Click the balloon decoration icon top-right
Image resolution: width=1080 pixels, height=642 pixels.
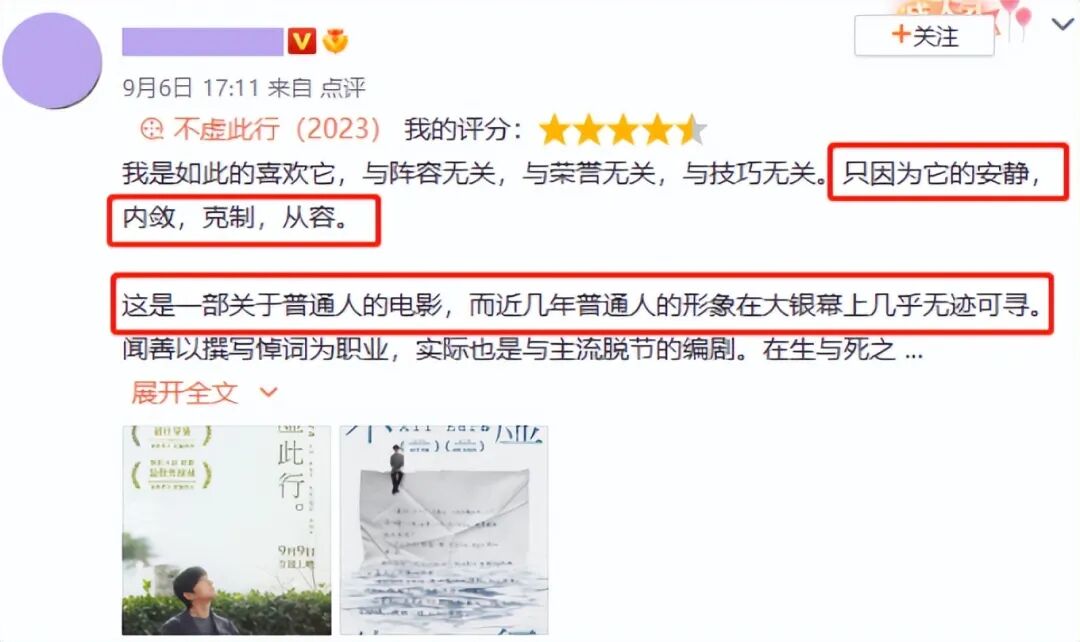tap(1017, 17)
